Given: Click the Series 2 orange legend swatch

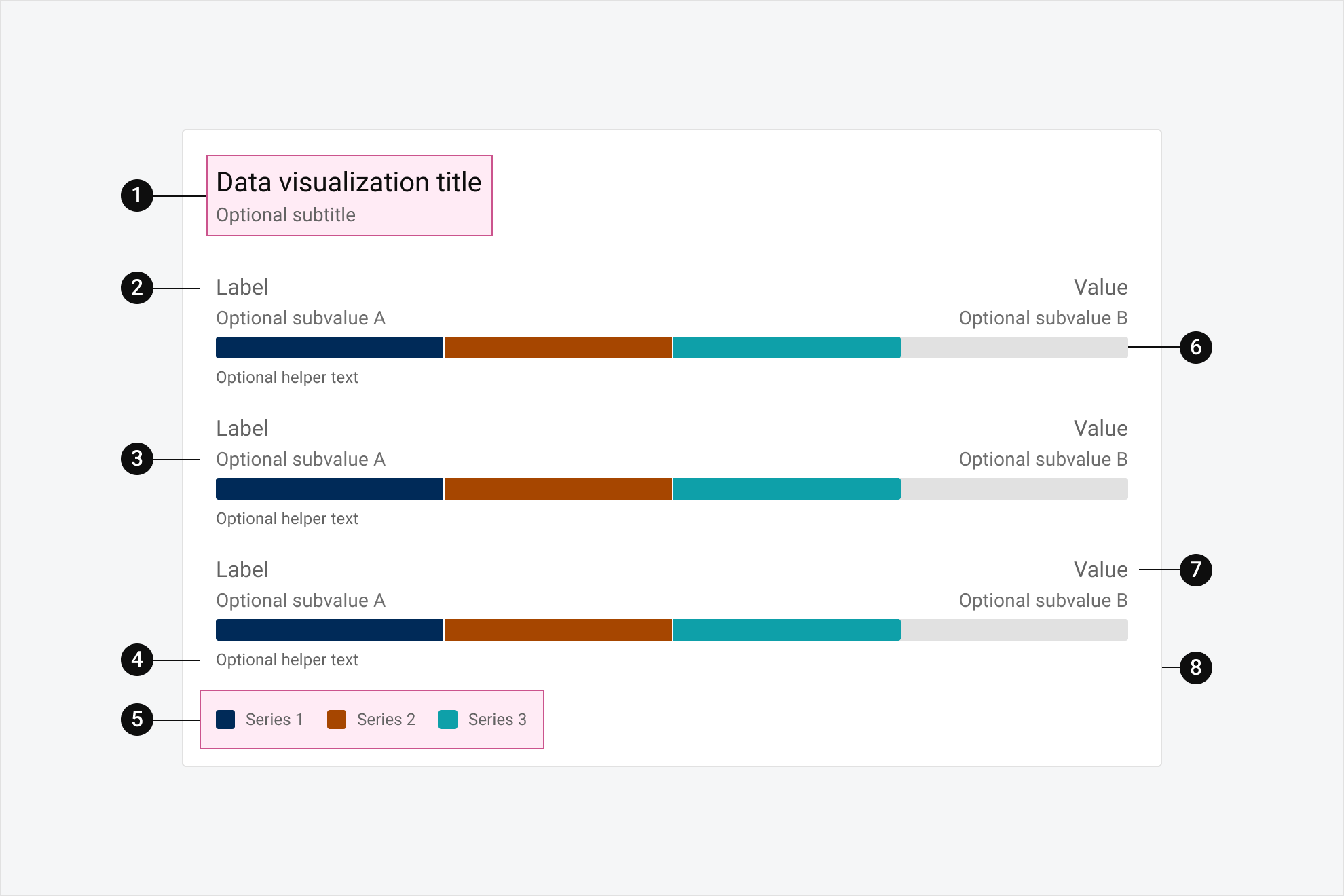Looking at the screenshot, I should pos(337,720).
